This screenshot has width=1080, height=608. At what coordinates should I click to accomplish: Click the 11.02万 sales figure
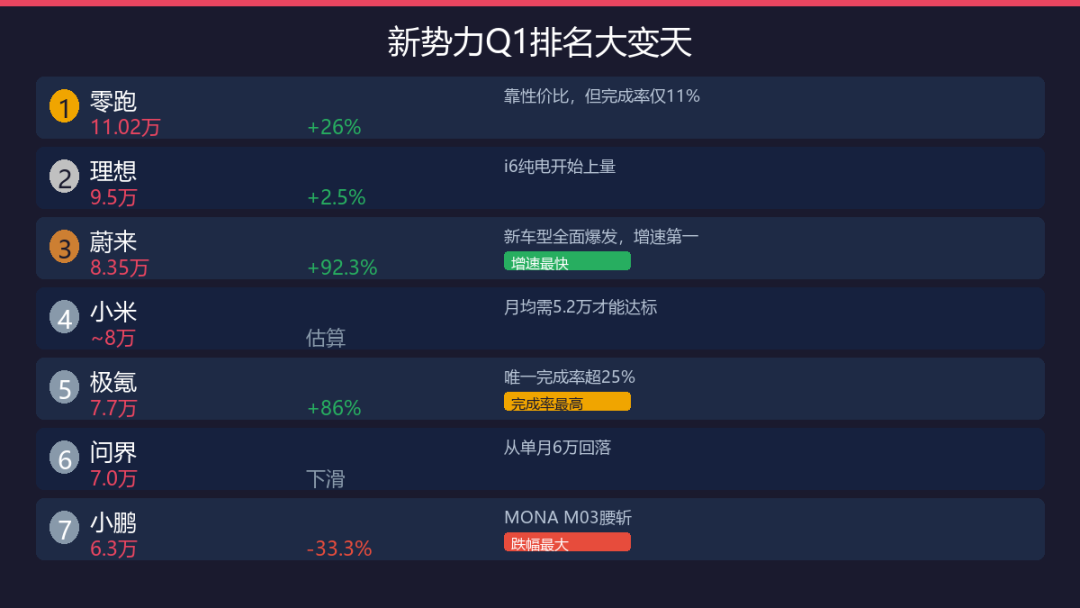click(x=125, y=127)
